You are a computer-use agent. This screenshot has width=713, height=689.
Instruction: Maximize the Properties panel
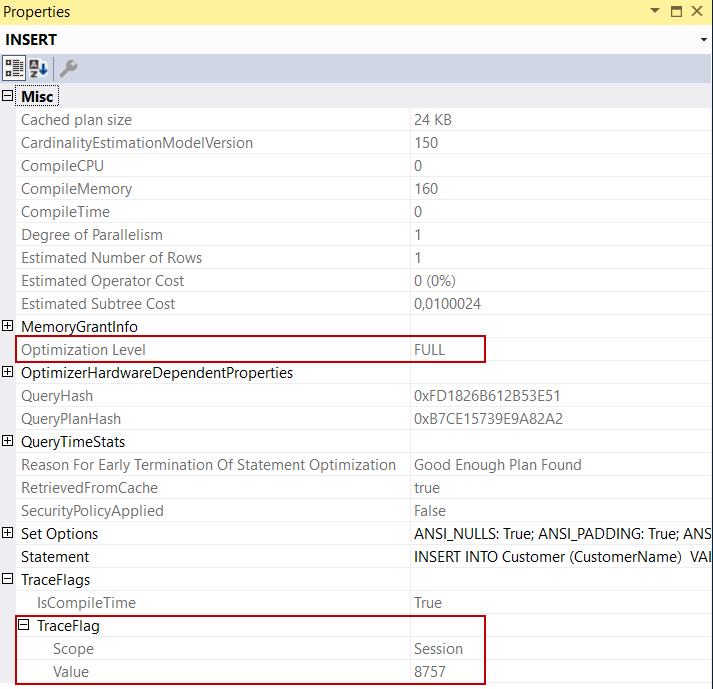click(676, 11)
